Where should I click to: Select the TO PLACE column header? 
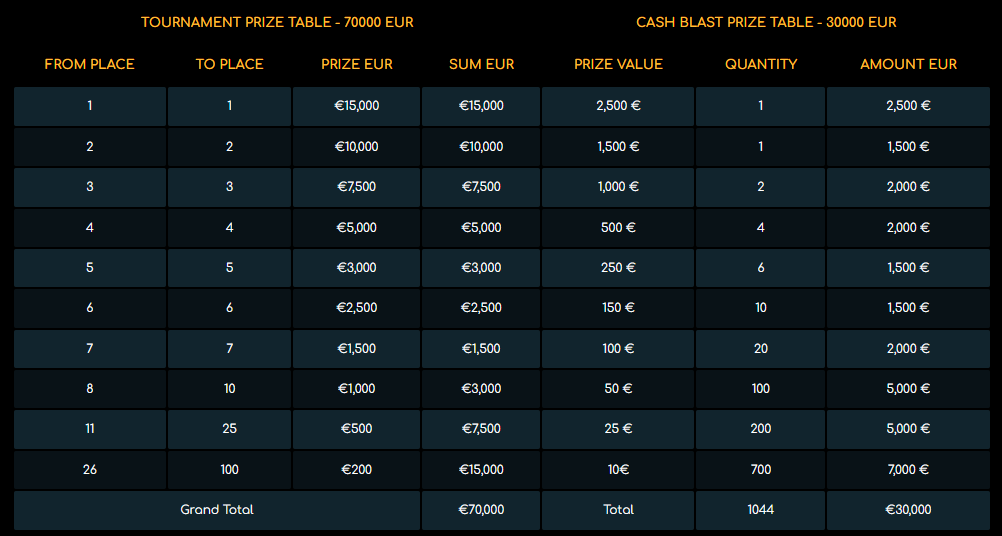tap(229, 64)
